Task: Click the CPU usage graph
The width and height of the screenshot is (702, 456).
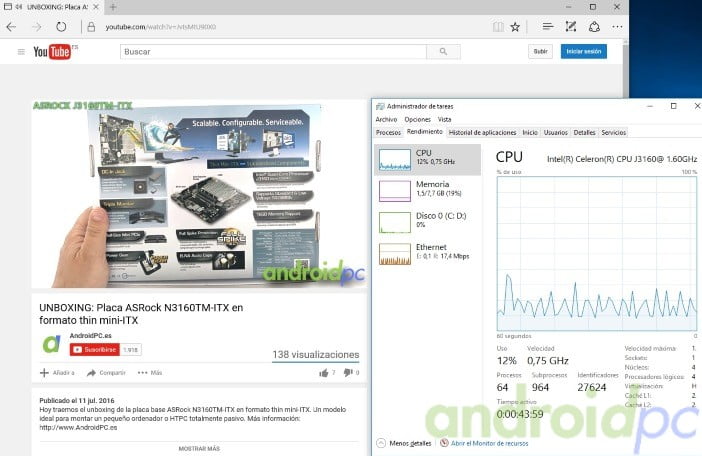Action: (x=597, y=254)
